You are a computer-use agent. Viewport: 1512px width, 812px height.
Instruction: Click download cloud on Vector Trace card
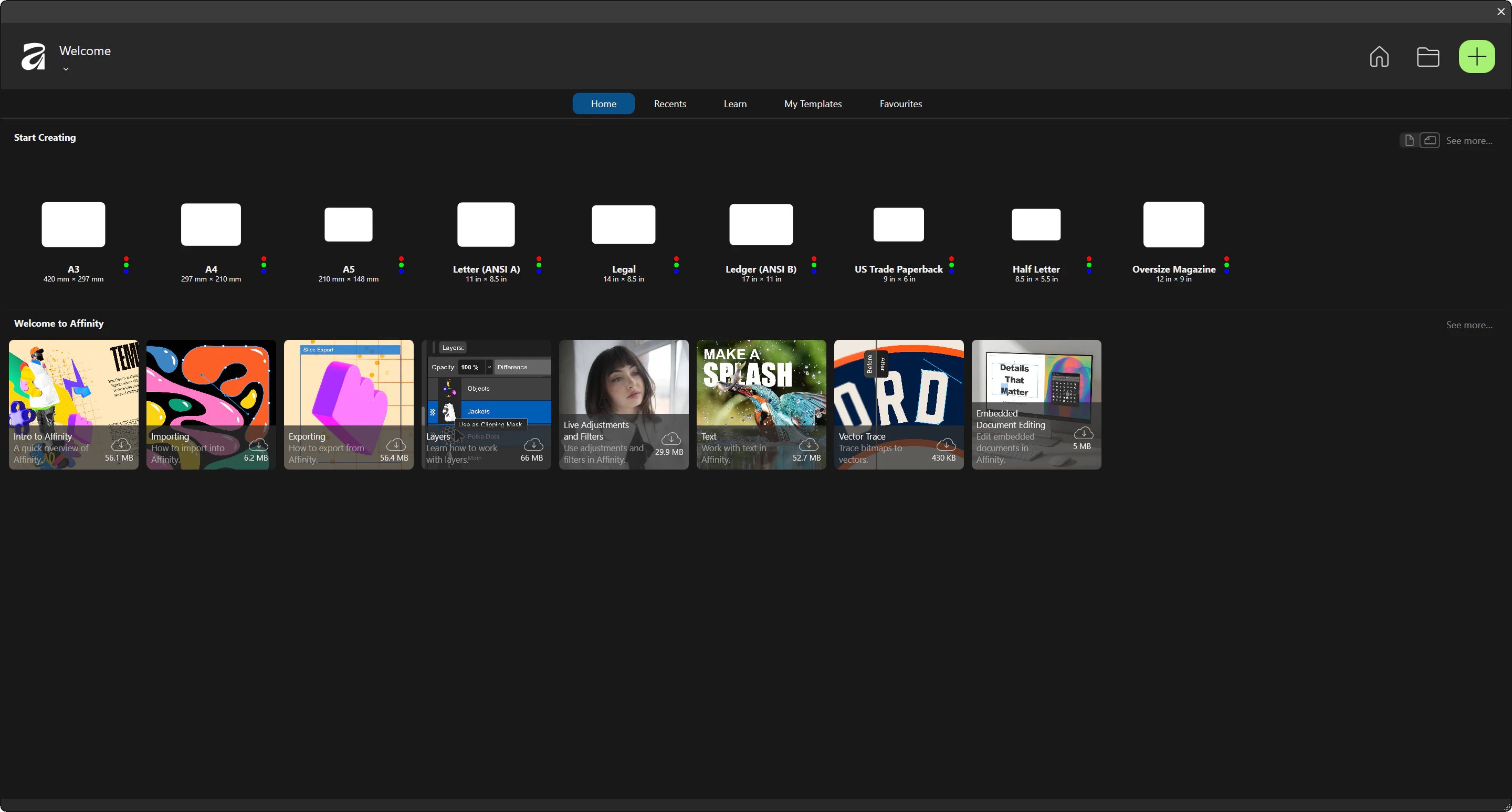(x=946, y=444)
